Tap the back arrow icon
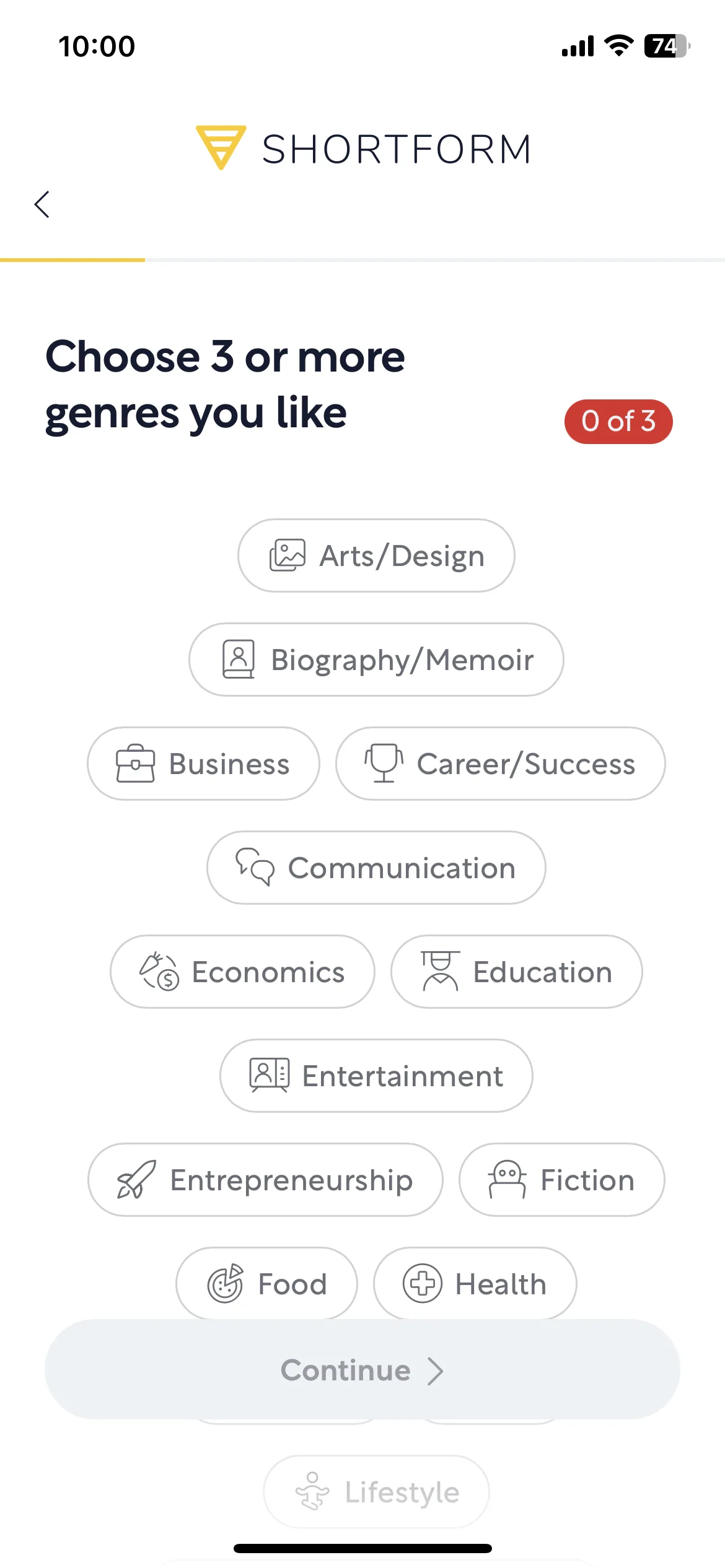 click(x=42, y=204)
